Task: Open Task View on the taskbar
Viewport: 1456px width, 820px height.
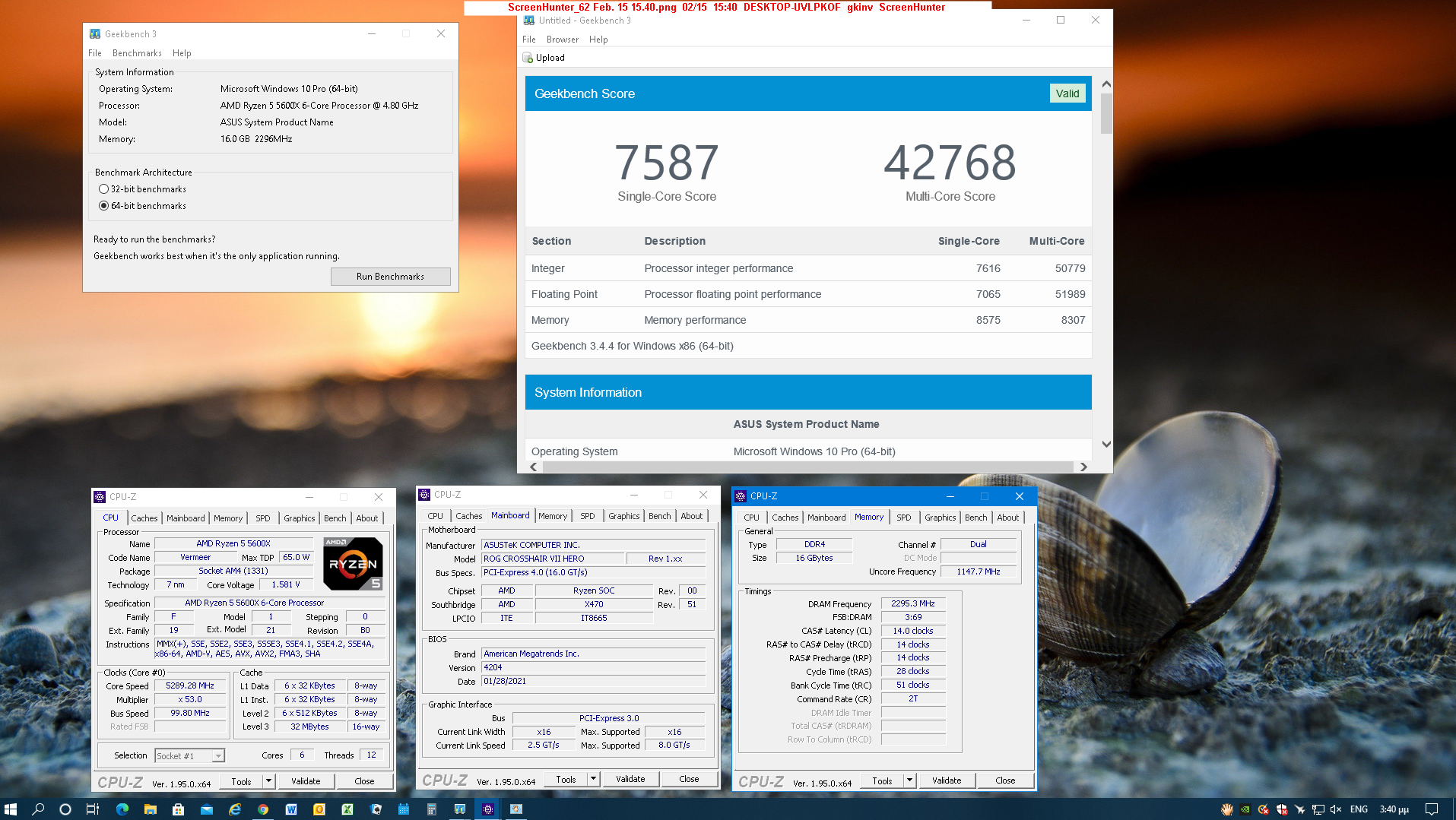Action: 93,809
